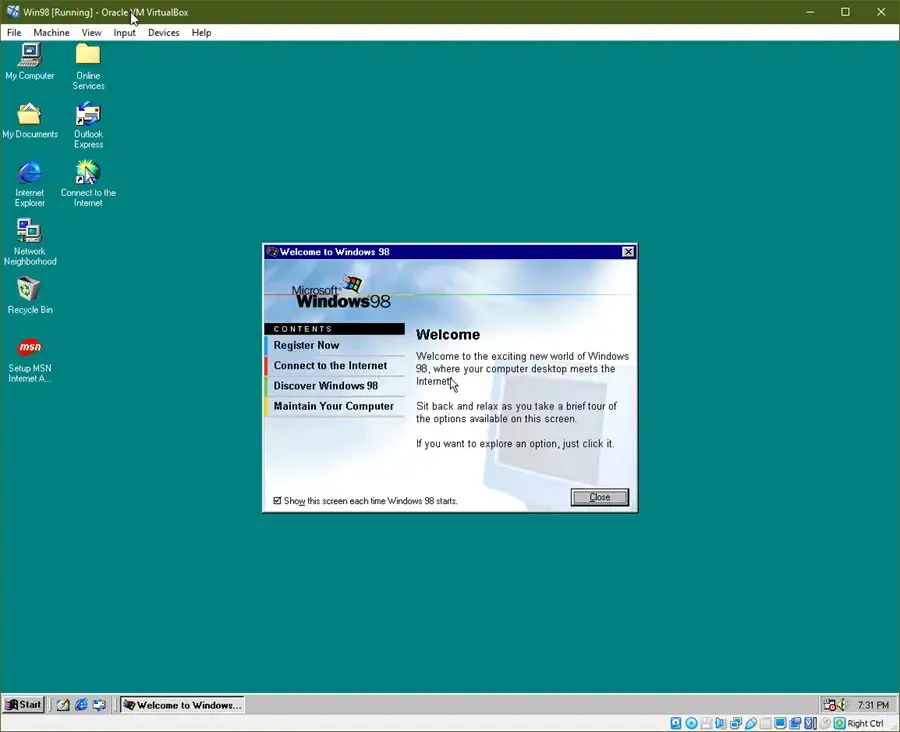The height and width of the screenshot is (732, 900).
Task: Click VirtualBox USB status icon
Action: tap(751, 723)
